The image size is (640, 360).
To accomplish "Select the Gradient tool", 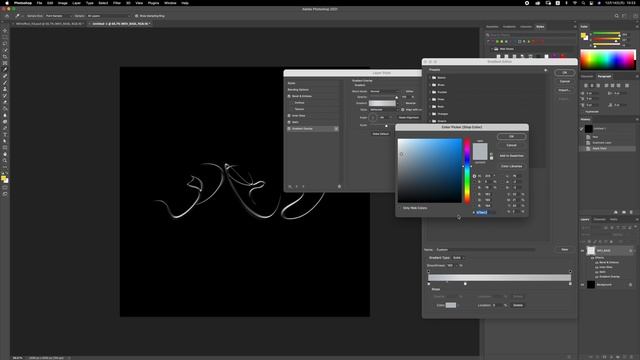I will point(5,109).
